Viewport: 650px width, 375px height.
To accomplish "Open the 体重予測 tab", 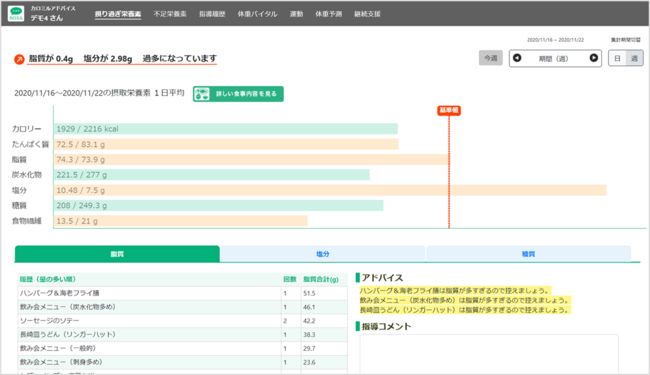I will (x=328, y=14).
